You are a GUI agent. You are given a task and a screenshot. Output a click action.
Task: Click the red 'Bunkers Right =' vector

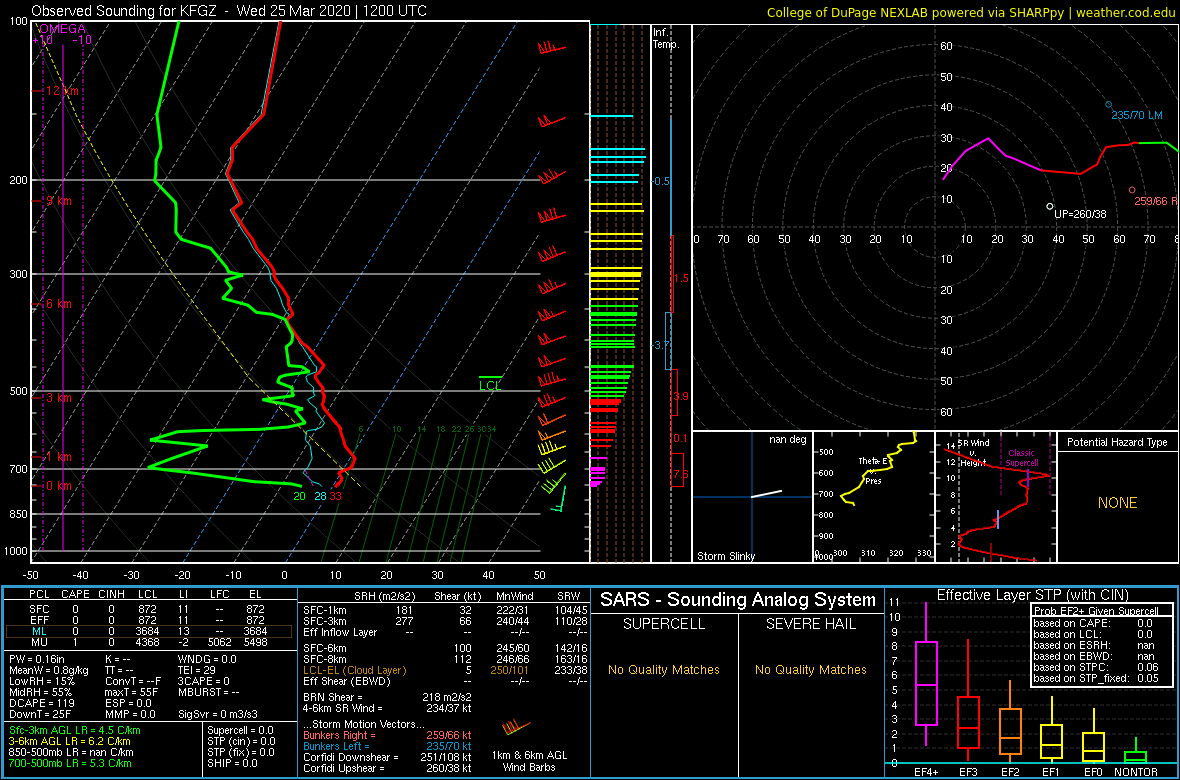388,735
